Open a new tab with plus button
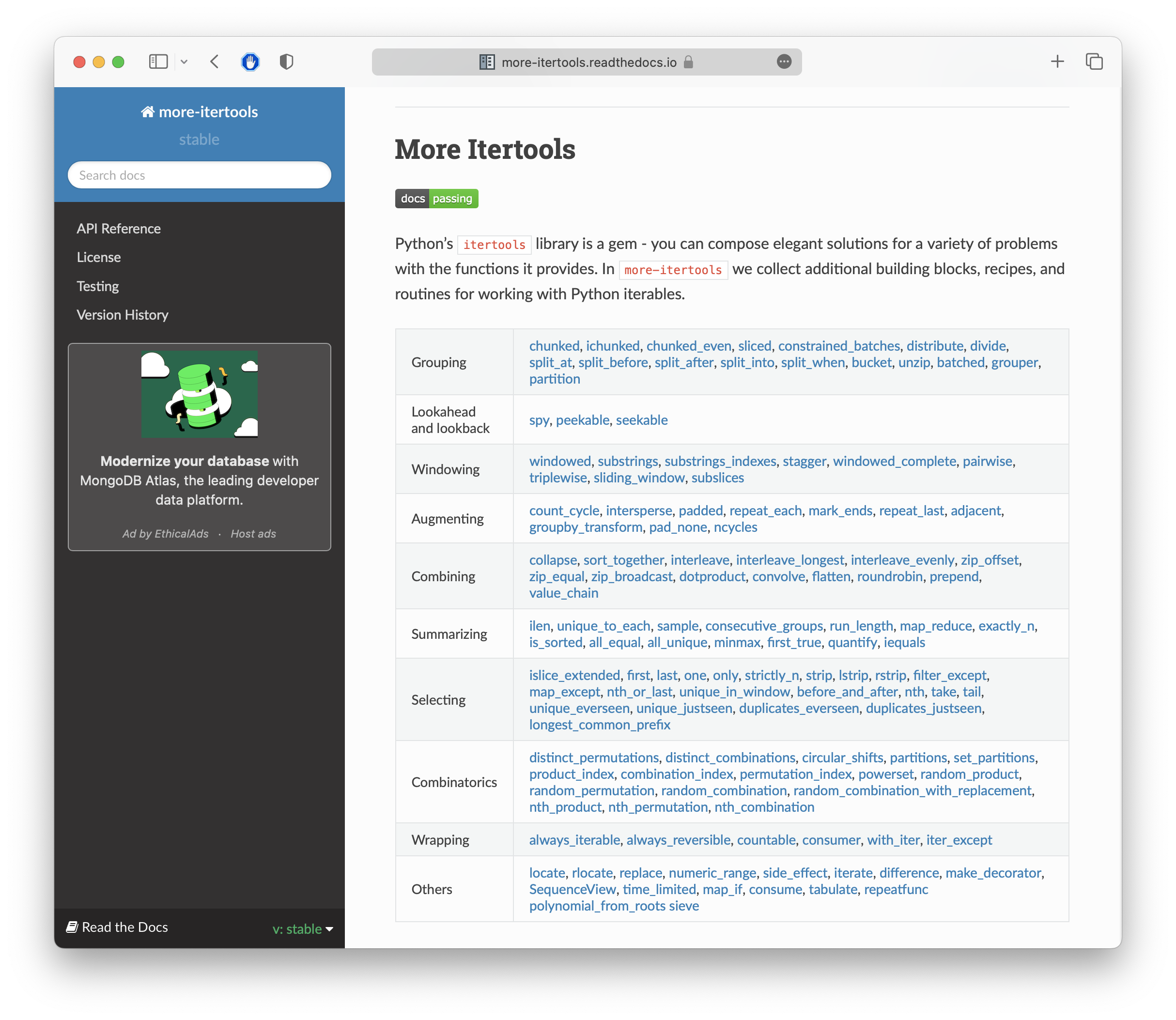1176x1020 pixels. (1057, 62)
